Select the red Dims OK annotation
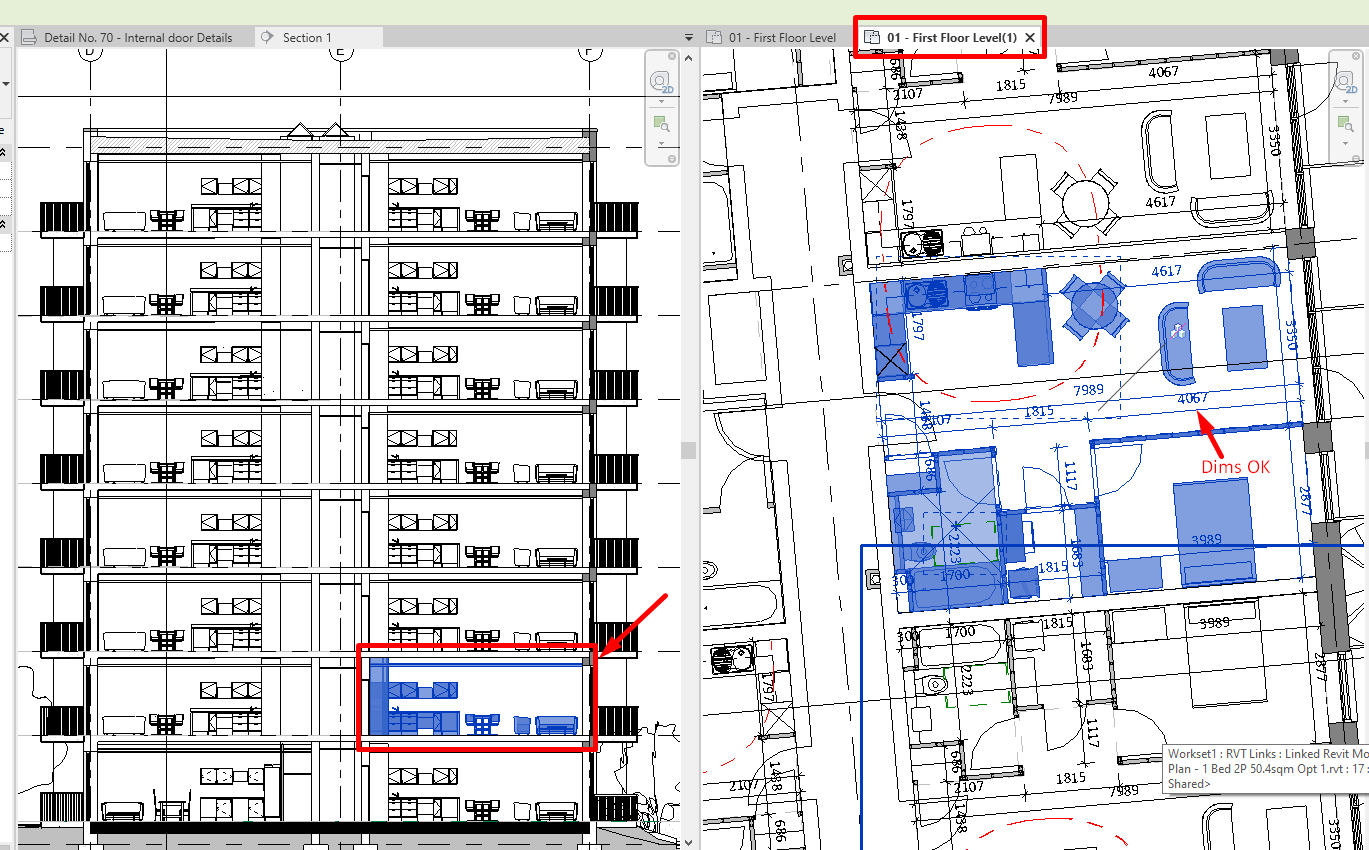This screenshot has width=1369, height=850. tap(1234, 466)
